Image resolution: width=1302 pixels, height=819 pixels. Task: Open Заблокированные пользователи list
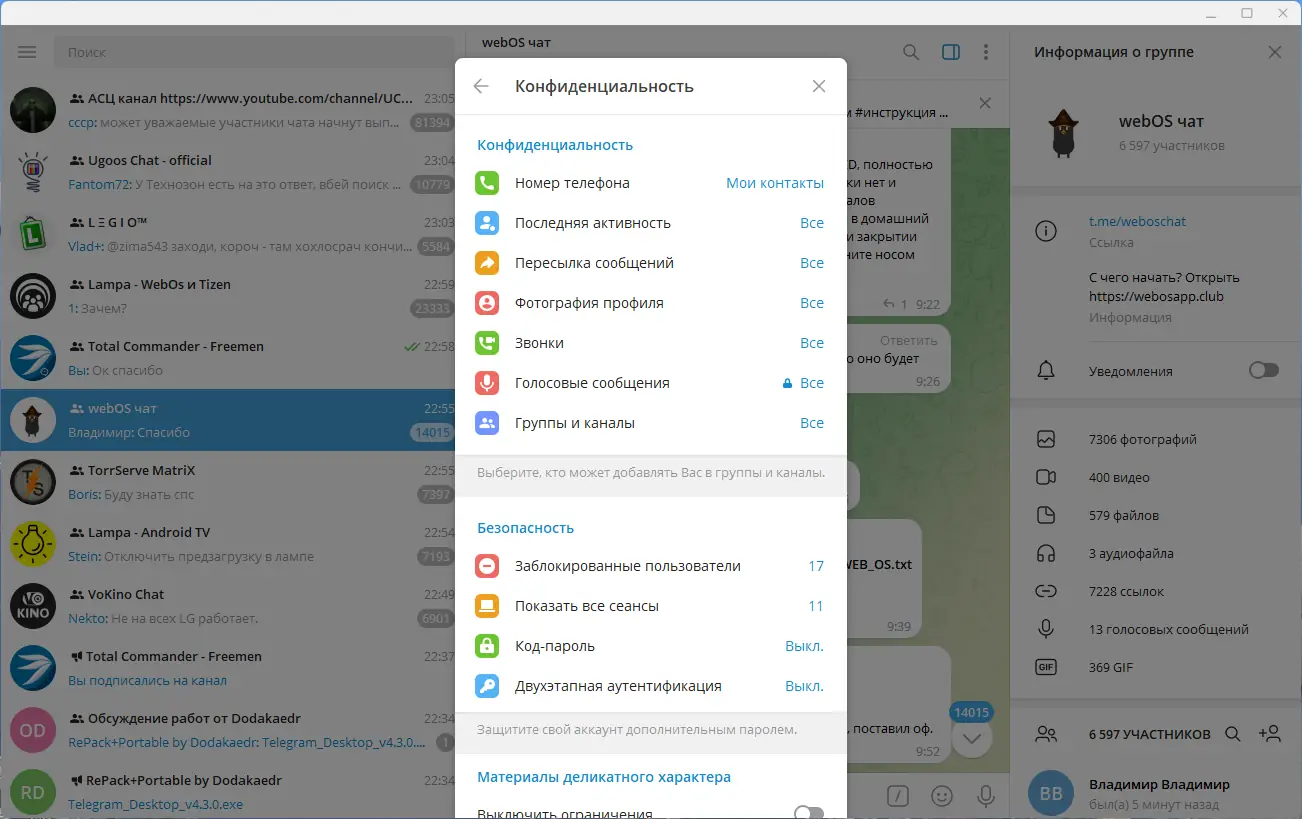pos(650,566)
